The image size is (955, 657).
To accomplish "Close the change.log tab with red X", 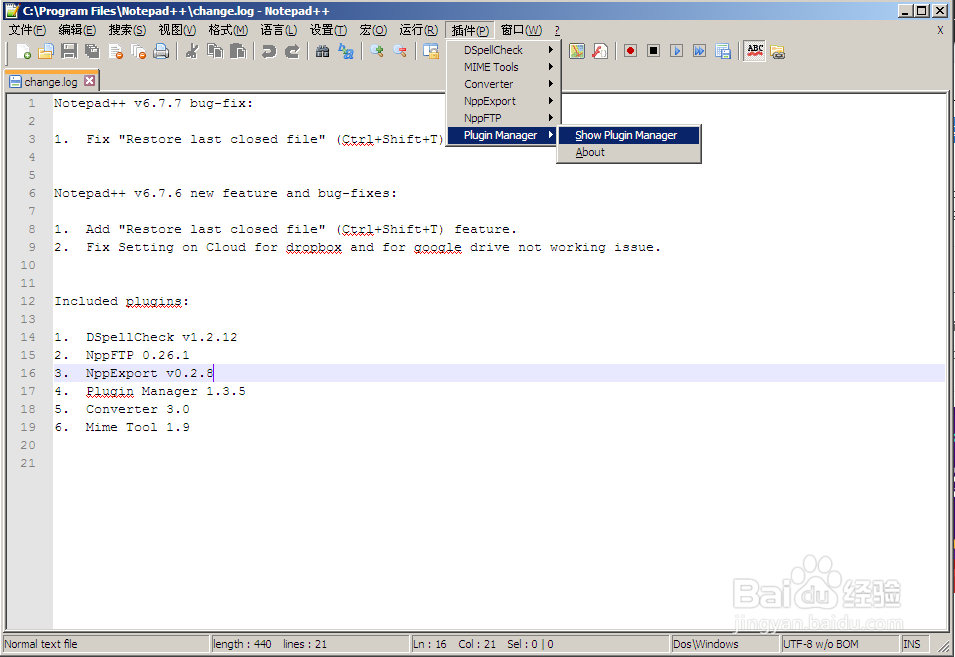I will pos(90,80).
